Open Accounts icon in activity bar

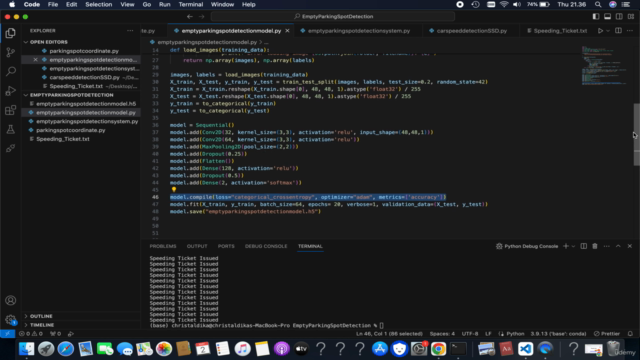tap(11, 300)
